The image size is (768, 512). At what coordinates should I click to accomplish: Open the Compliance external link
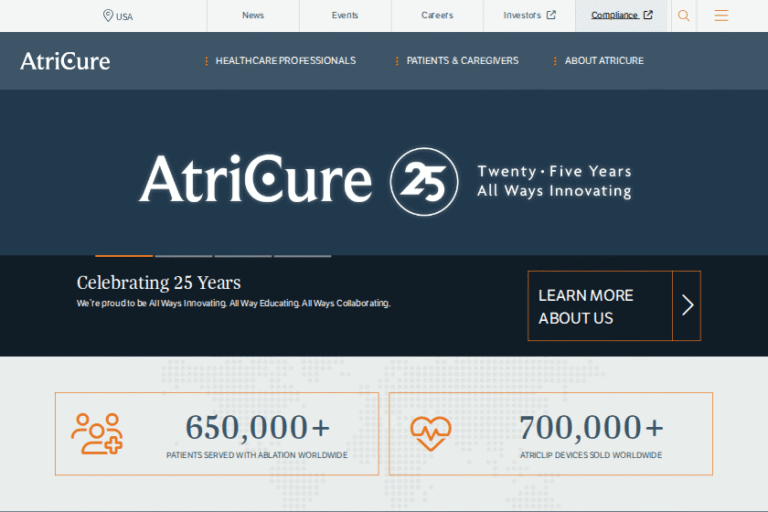pyautogui.click(x=621, y=16)
